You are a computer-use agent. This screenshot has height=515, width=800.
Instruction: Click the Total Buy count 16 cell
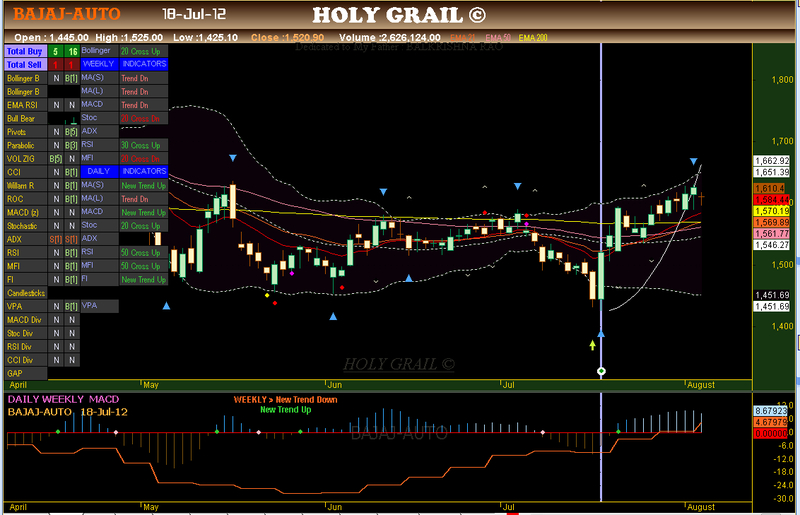72,51
